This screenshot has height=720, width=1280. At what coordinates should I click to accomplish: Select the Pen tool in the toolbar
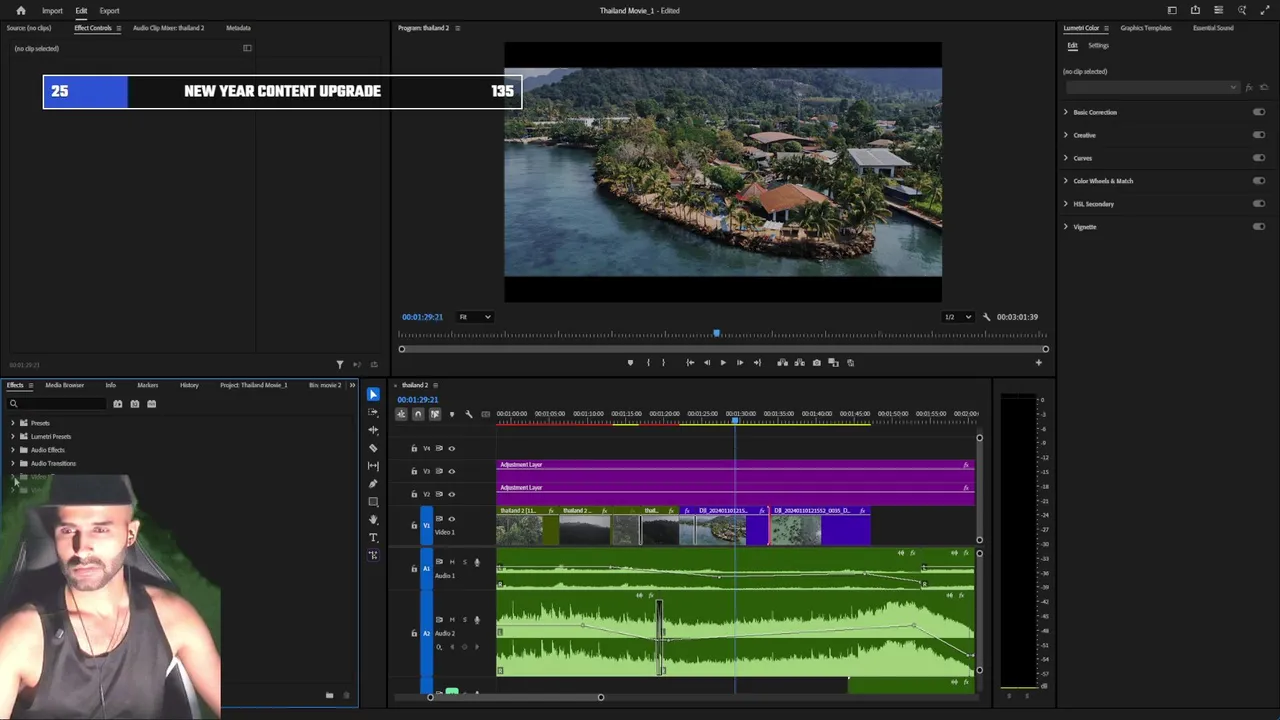(x=373, y=484)
